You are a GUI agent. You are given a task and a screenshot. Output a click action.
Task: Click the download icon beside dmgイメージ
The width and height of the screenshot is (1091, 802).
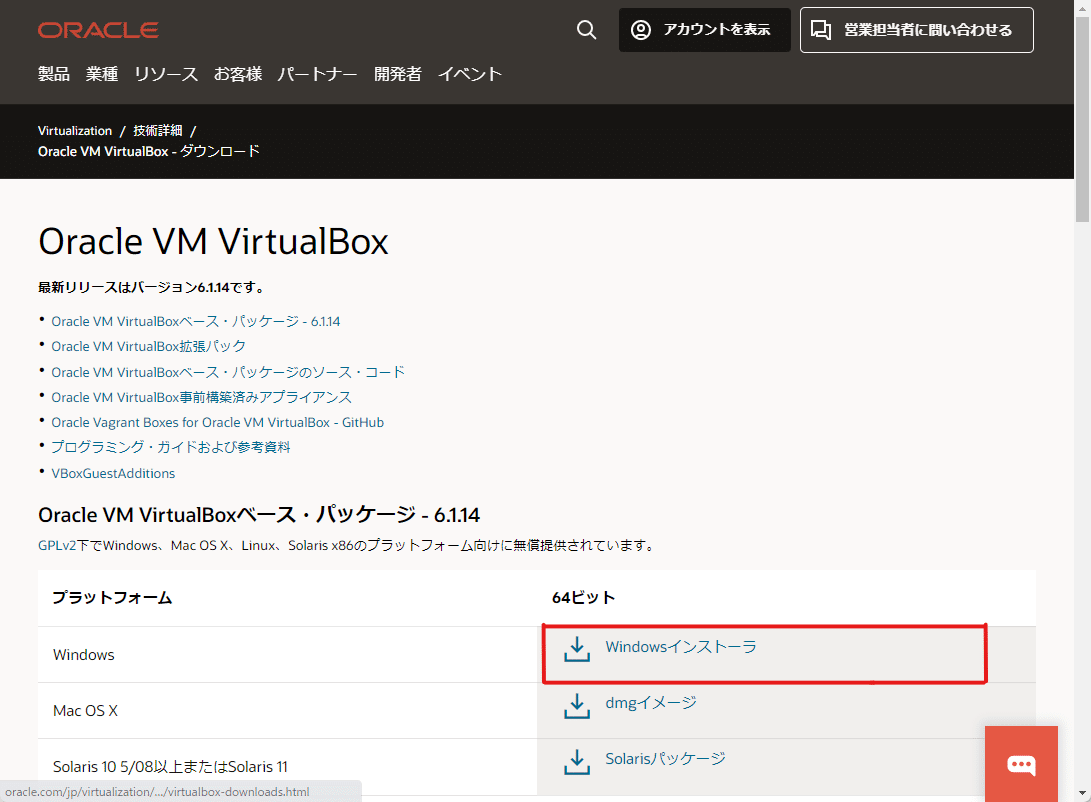pyautogui.click(x=577, y=705)
